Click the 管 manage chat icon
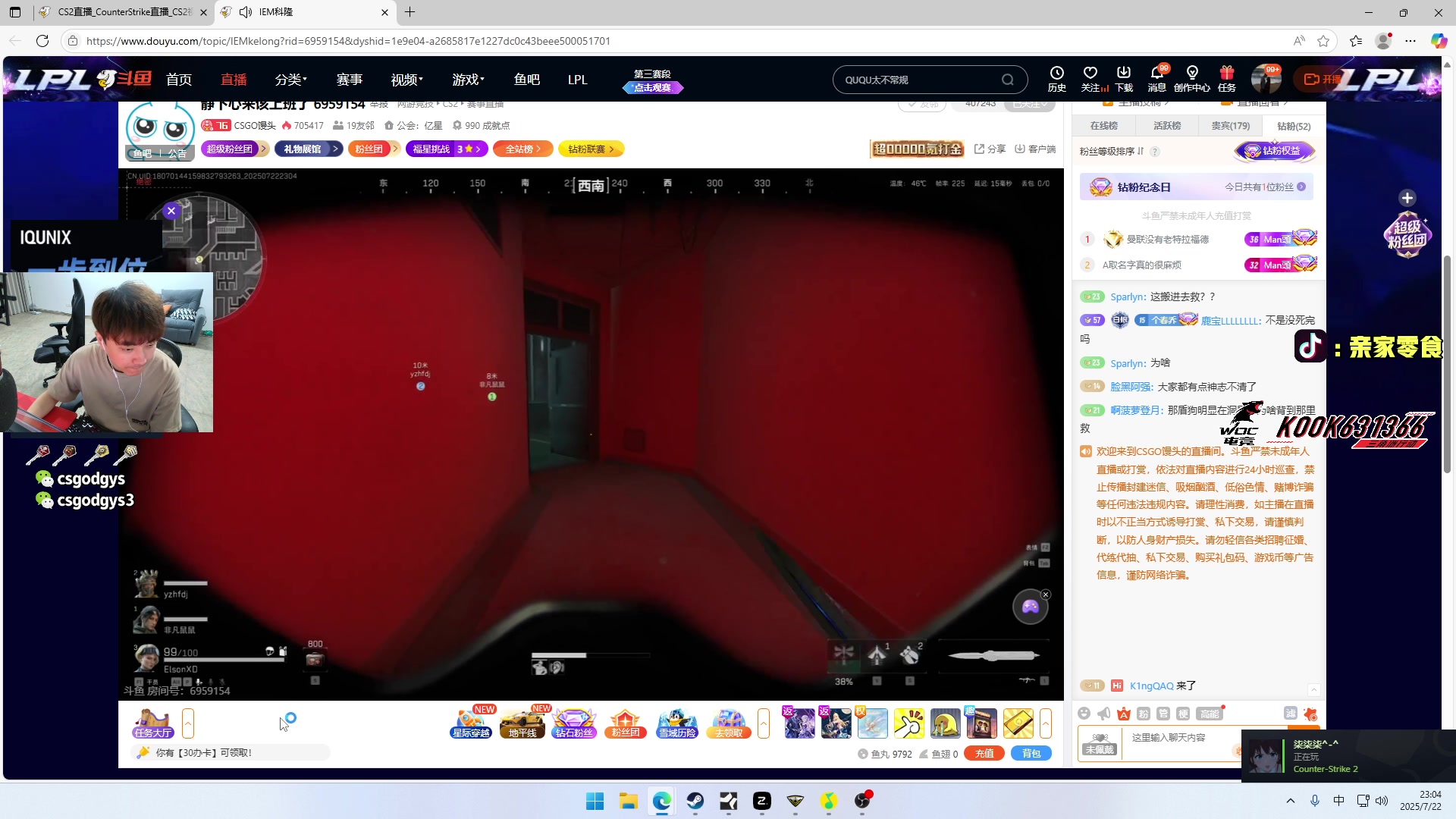 click(x=1163, y=714)
